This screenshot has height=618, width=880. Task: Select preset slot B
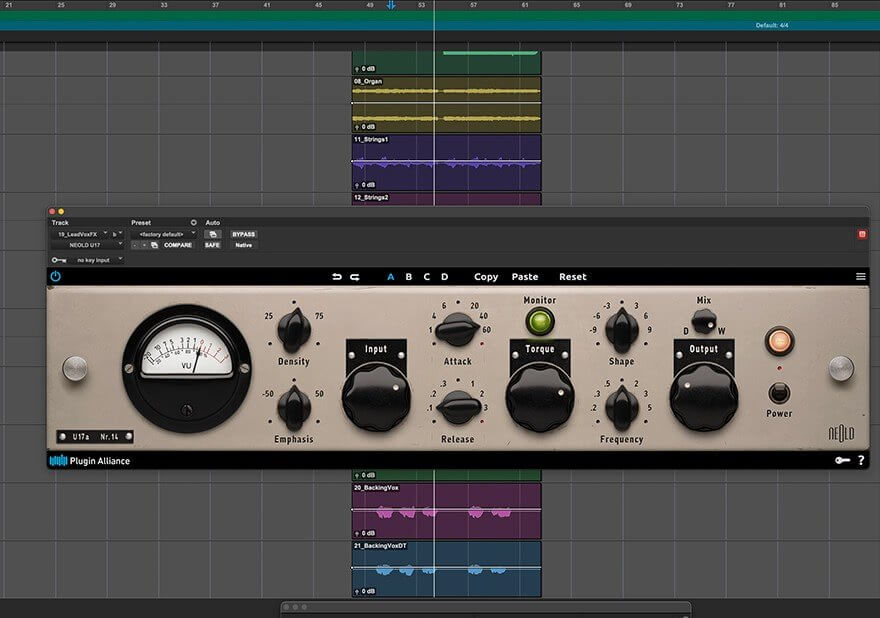coord(408,277)
